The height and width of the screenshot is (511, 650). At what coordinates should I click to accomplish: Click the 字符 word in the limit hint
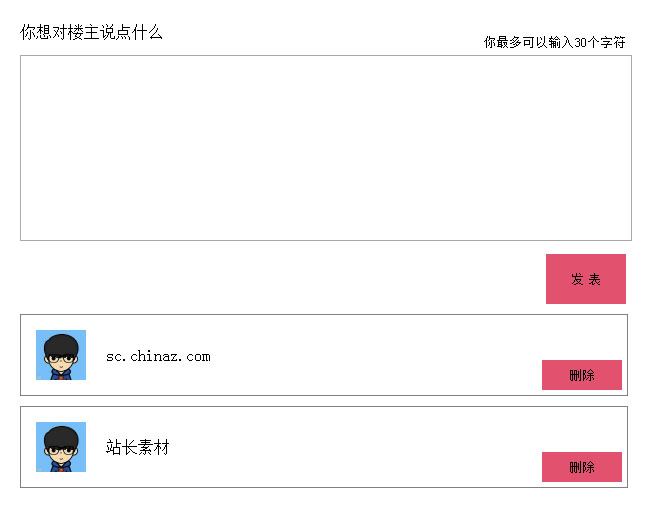(613, 42)
